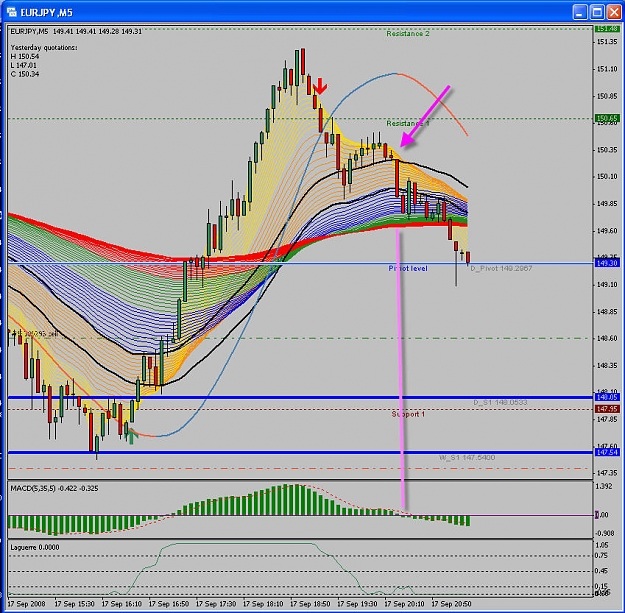Click the 'D_S1 148.0533' label

coord(500,402)
